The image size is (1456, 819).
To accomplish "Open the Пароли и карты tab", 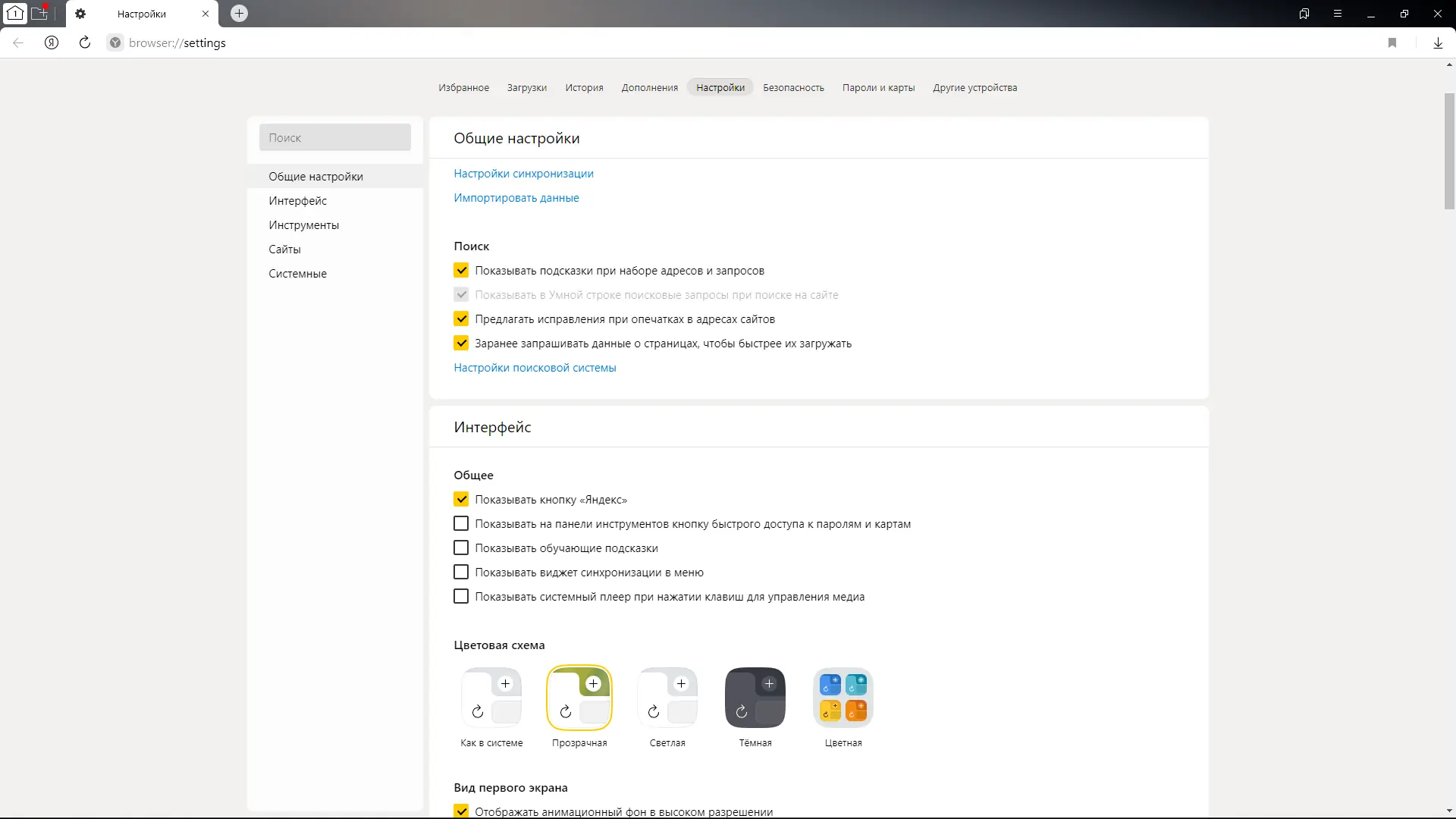I will [x=878, y=88].
